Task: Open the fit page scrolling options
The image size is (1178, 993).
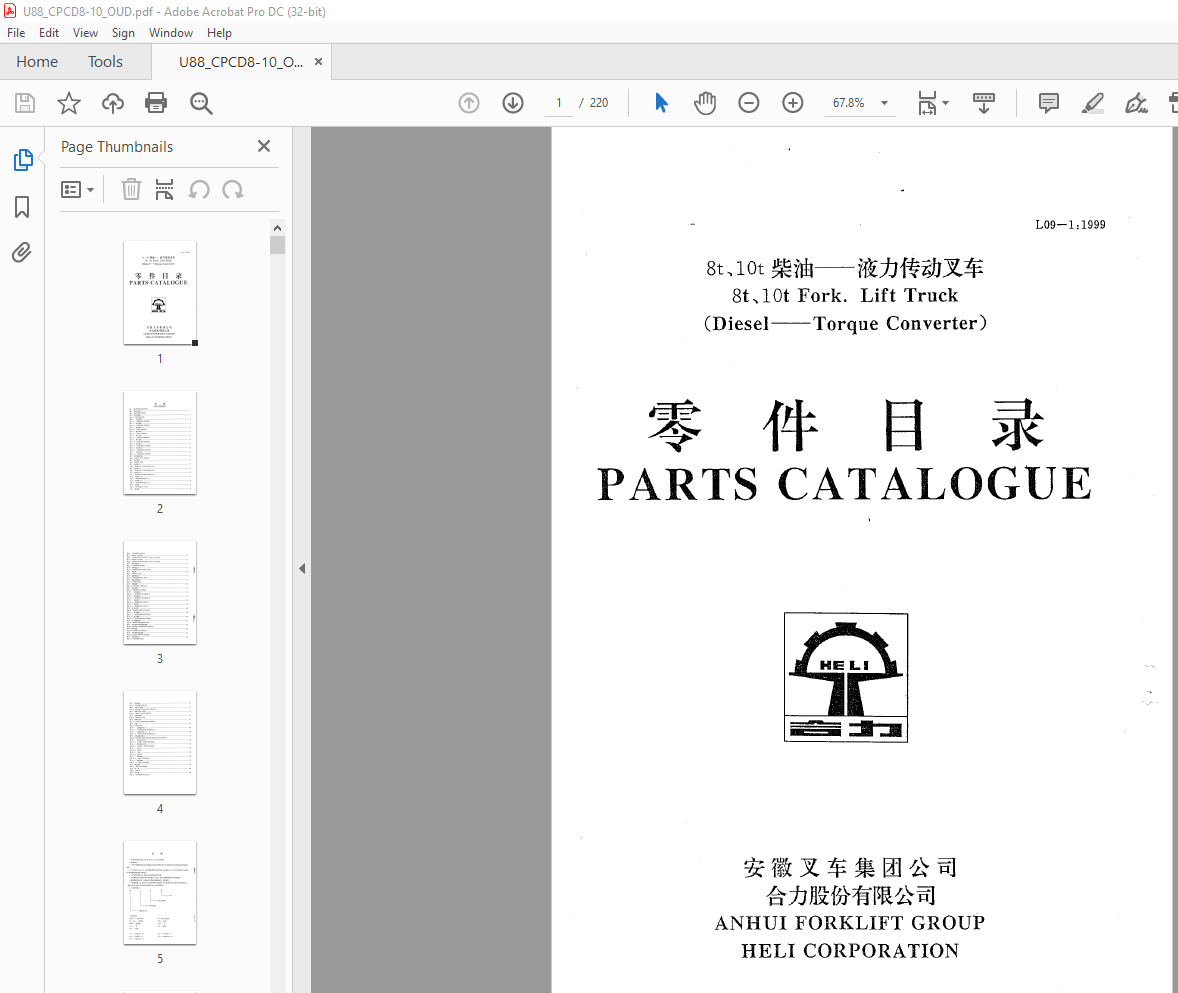Action: 932,103
